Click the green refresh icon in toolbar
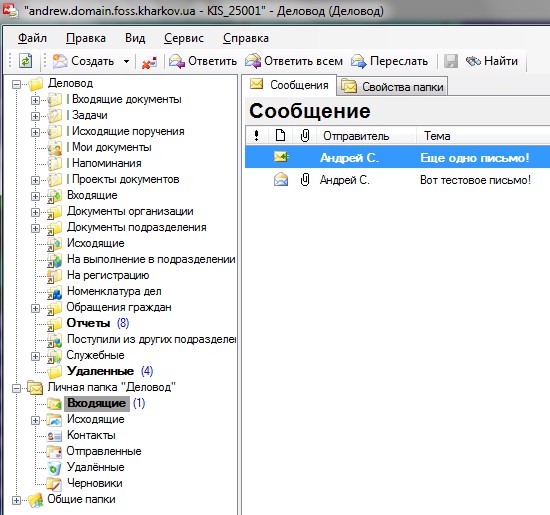The width and height of the screenshot is (550, 515). [25, 61]
